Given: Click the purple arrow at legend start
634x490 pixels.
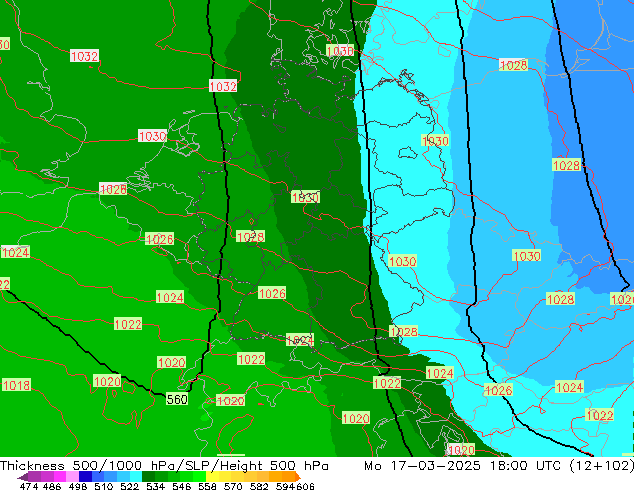Looking at the screenshot, I should tap(23, 477).
